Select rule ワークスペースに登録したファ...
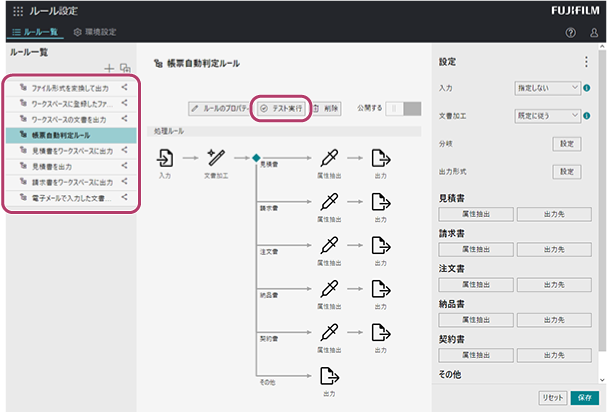The image size is (607, 413). [x=71, y=103]
